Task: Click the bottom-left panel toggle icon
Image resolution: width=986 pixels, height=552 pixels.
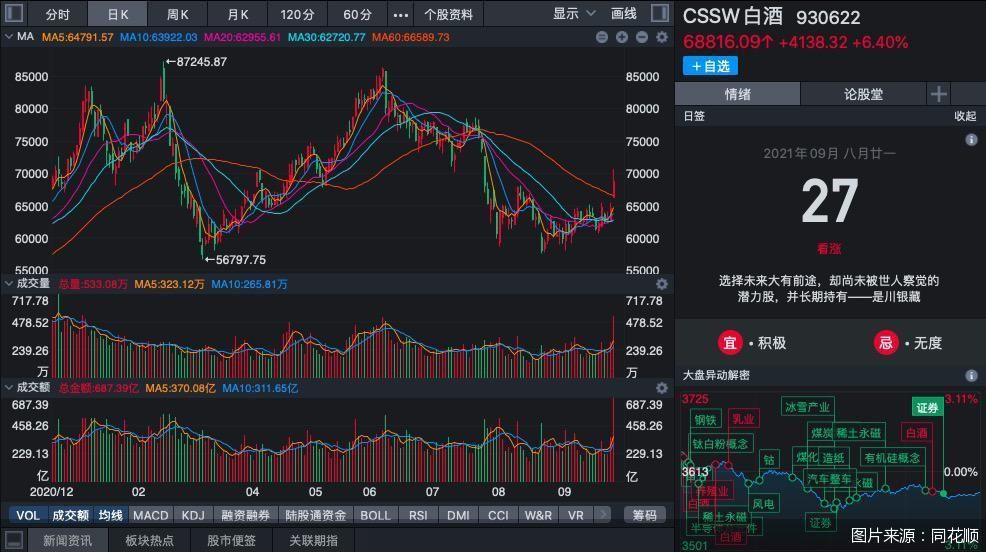Action: [14, 540]
